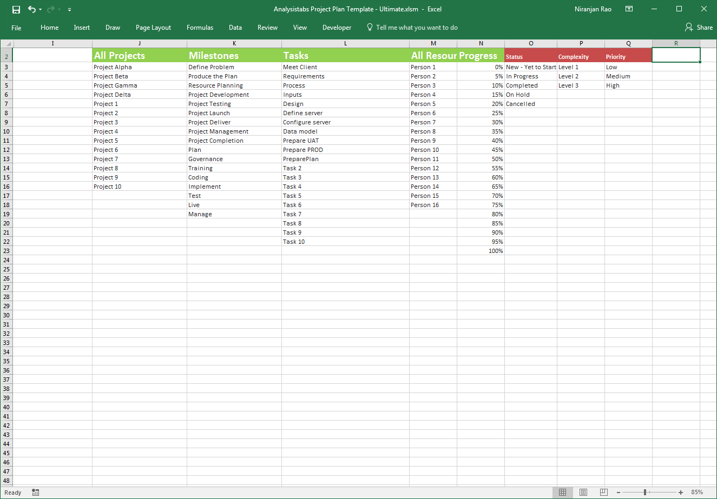Open the Formulas ribbon tab
The width and height of the screenshot is (717, 499).
point(200,27)
